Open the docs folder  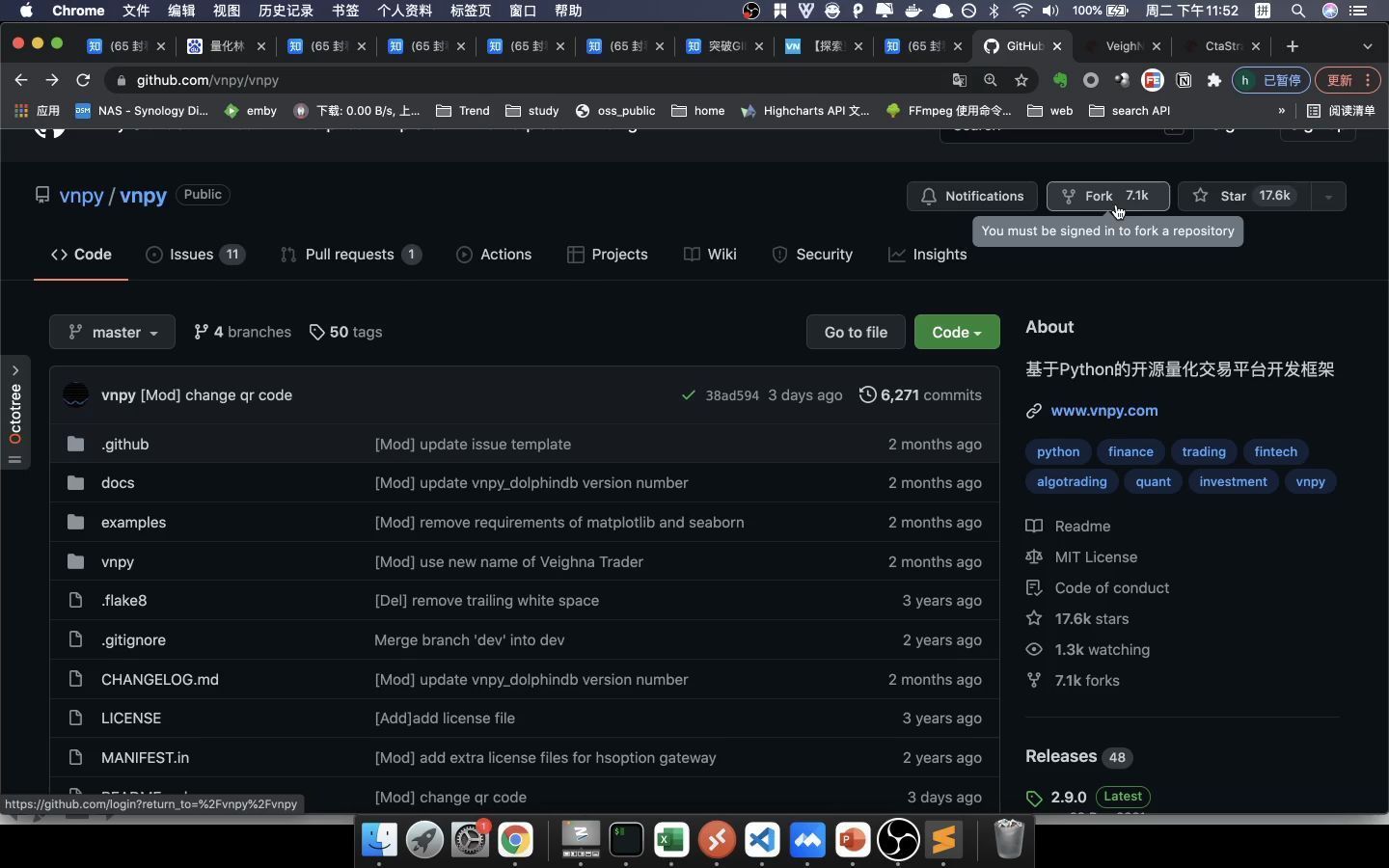click(118, 483)
